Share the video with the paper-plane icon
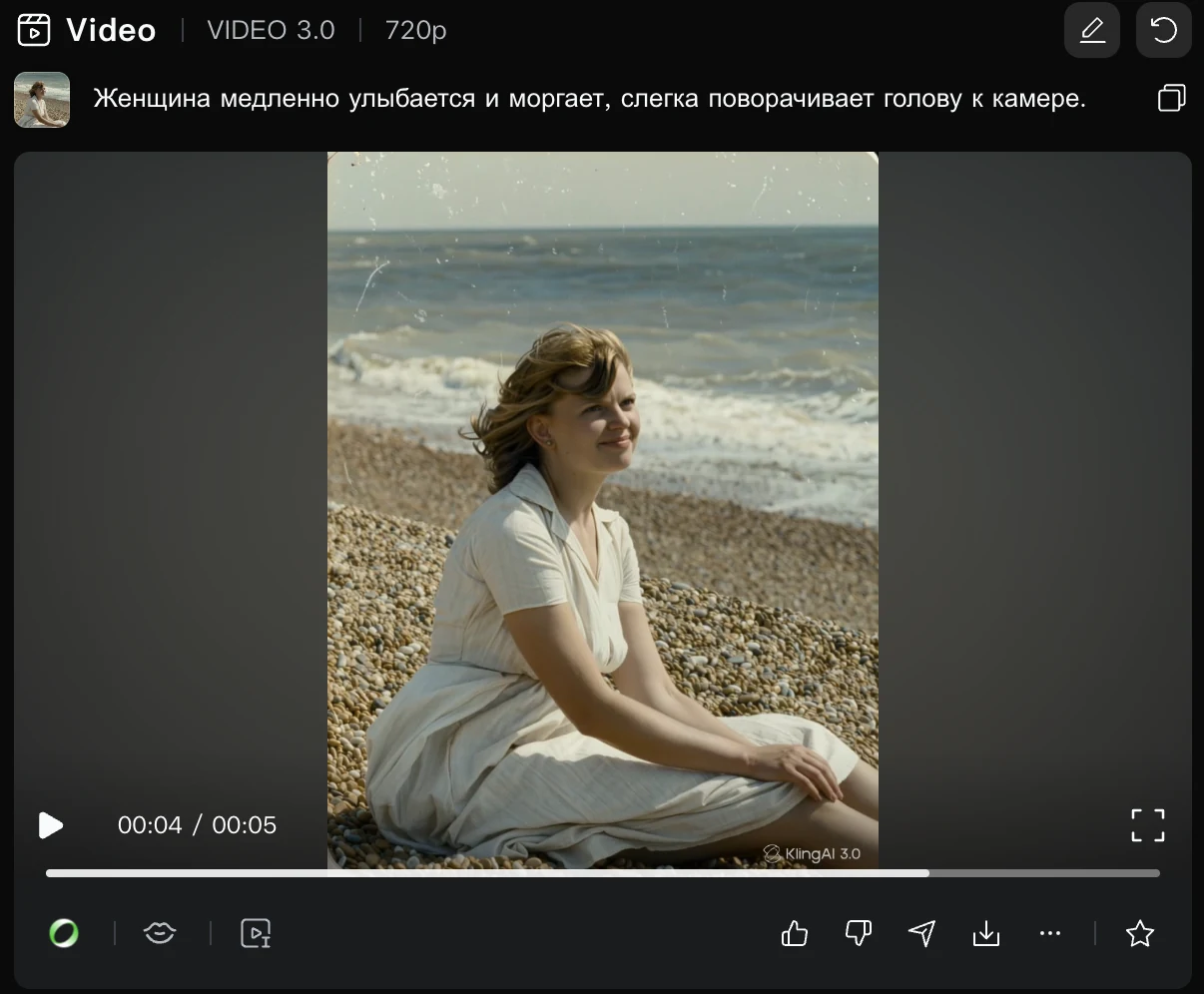1204x994 pixels. [x=922, y=933]
